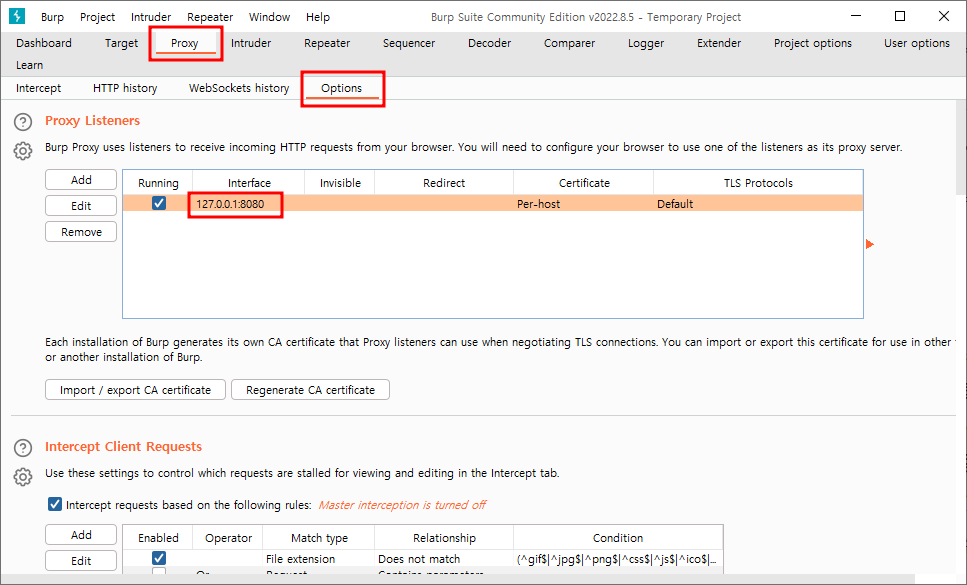Screen dimensions: 967x585
Task: Open the Project options tab
Action: tap(813, 43)
